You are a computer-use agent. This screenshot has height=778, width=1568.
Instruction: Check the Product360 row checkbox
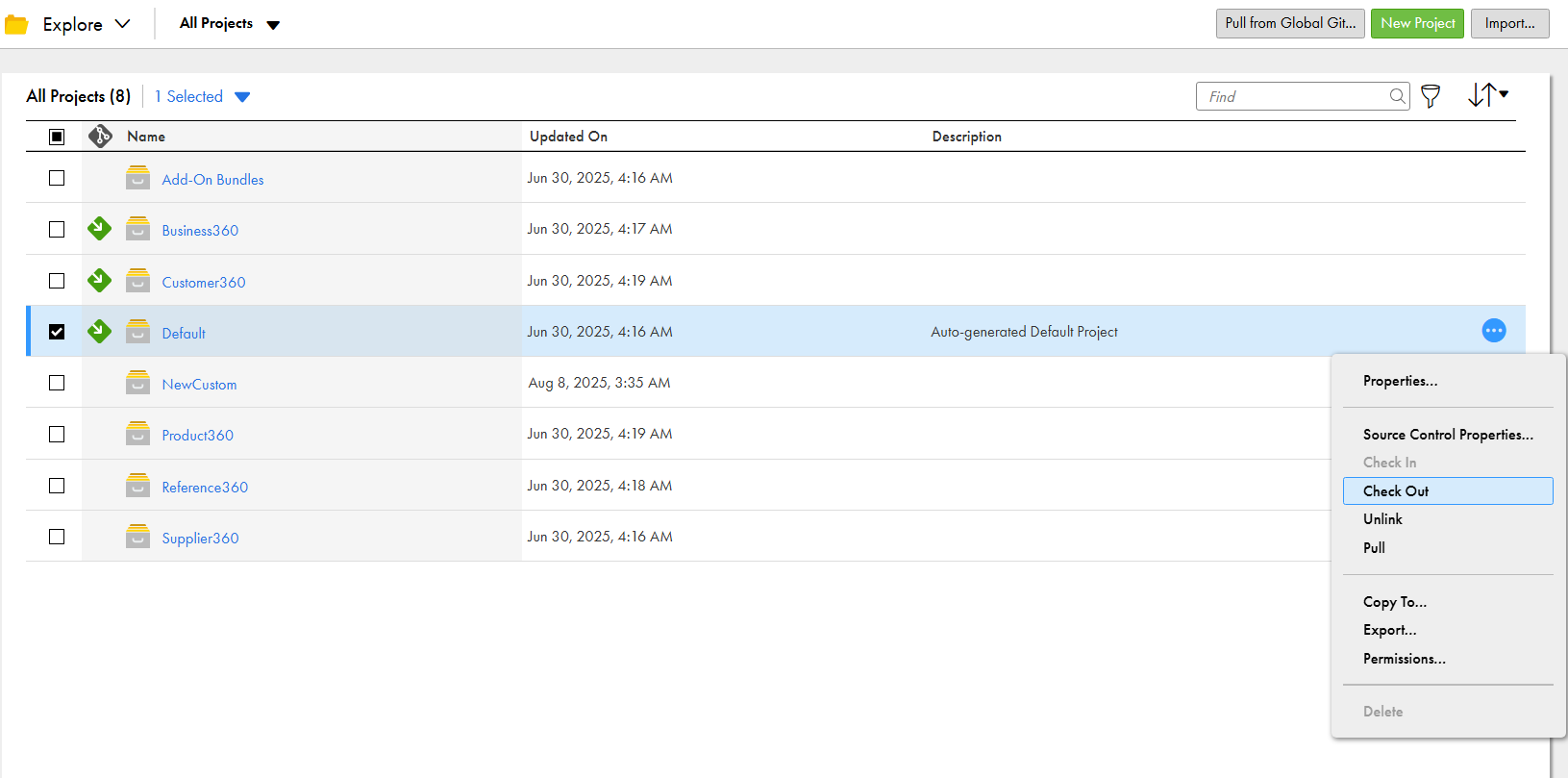click(x=57, y=434)
